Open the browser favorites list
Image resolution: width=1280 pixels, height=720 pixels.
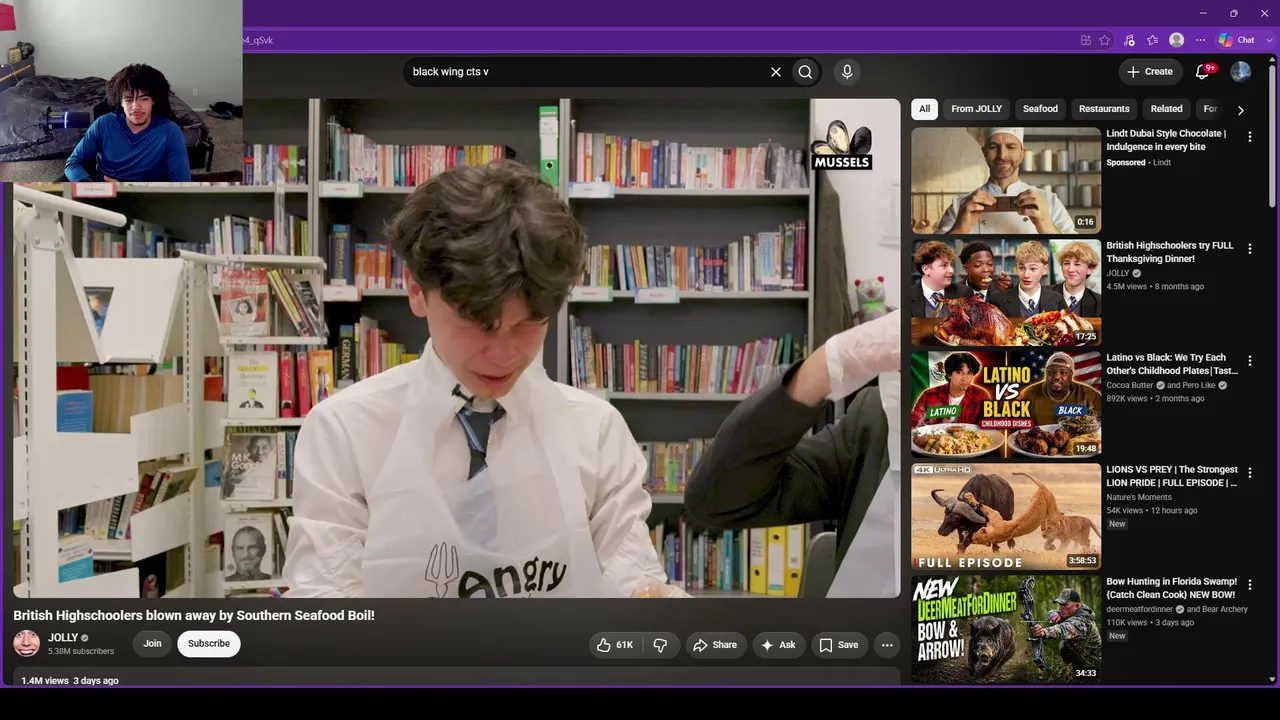click(1153, 40)
